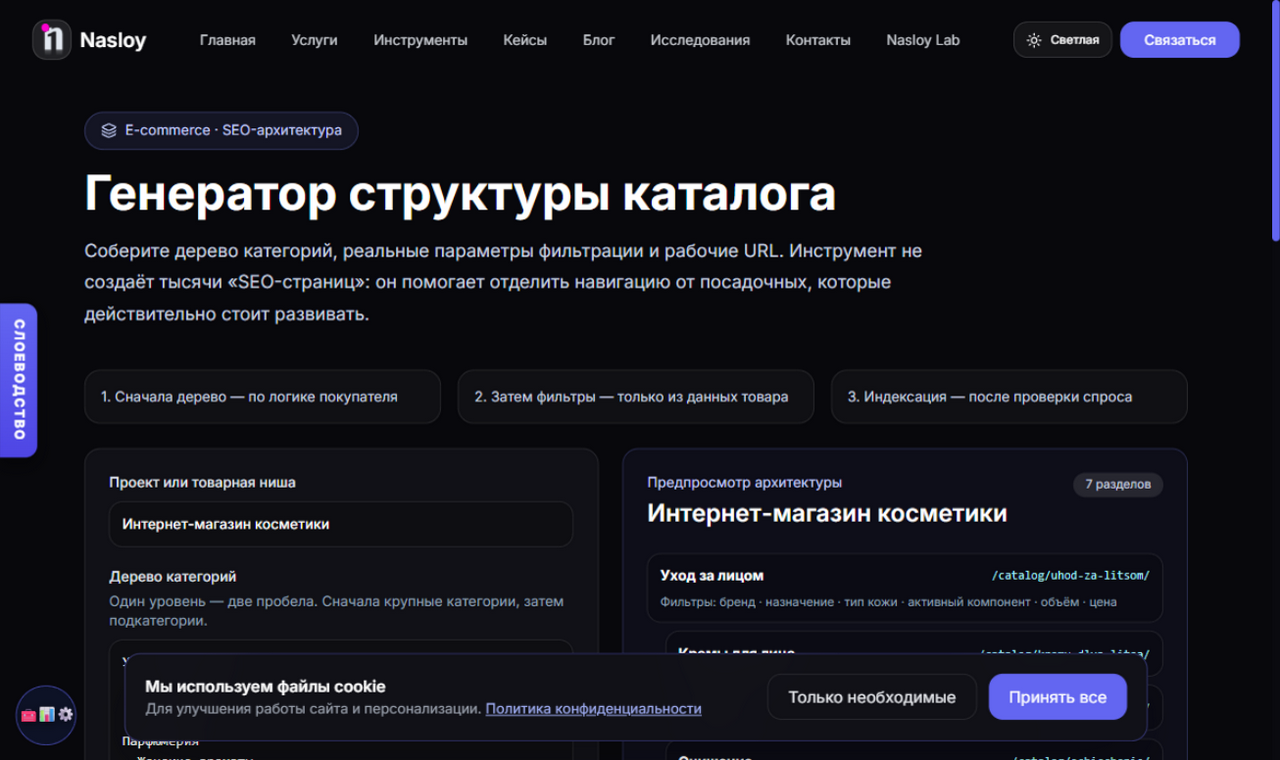Navigate to Исследования
This screenshot has width=1280, height=760.
[x=700, y=40]
